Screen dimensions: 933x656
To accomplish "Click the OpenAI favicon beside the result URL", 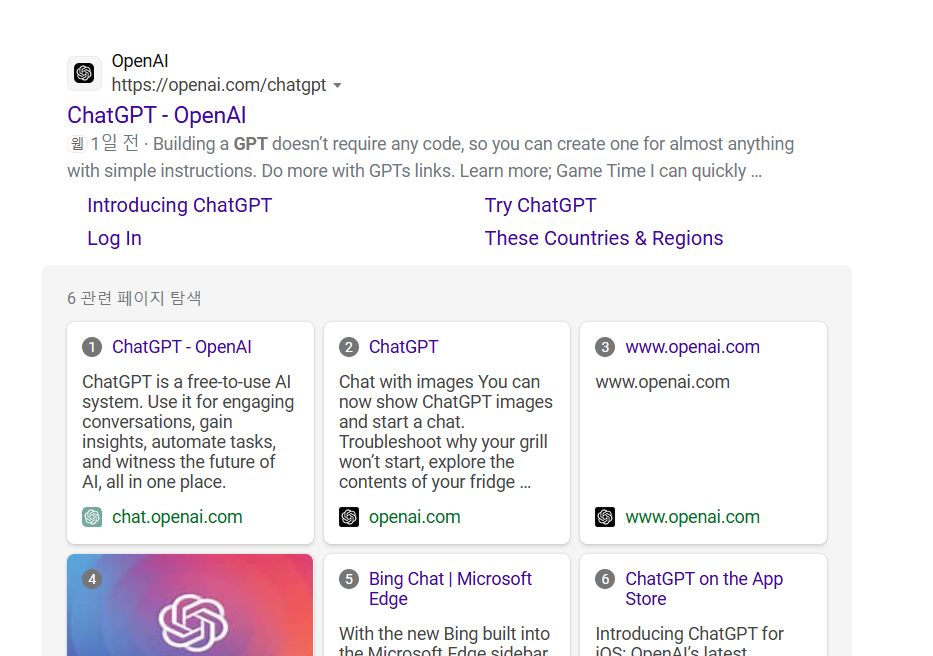I will (84, 73).
